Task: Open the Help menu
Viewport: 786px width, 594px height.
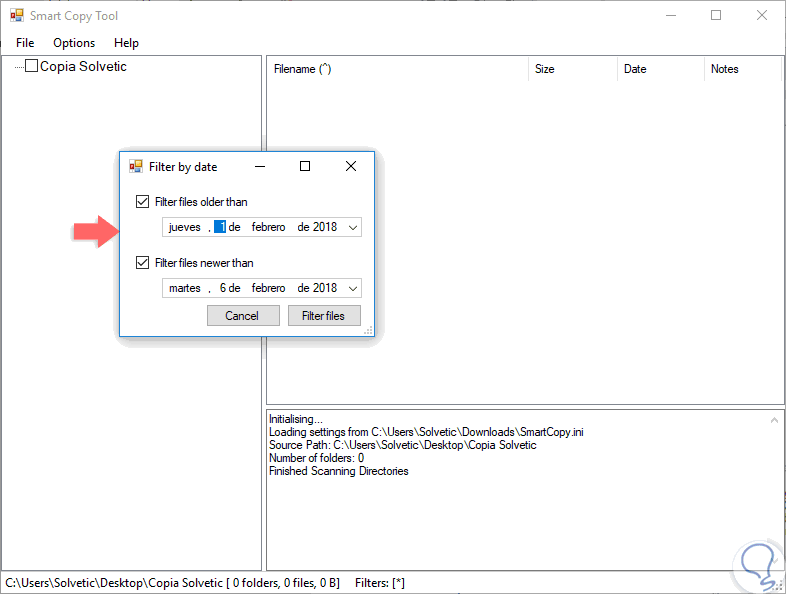Action: pyautogui.click(x=126, y=43)
